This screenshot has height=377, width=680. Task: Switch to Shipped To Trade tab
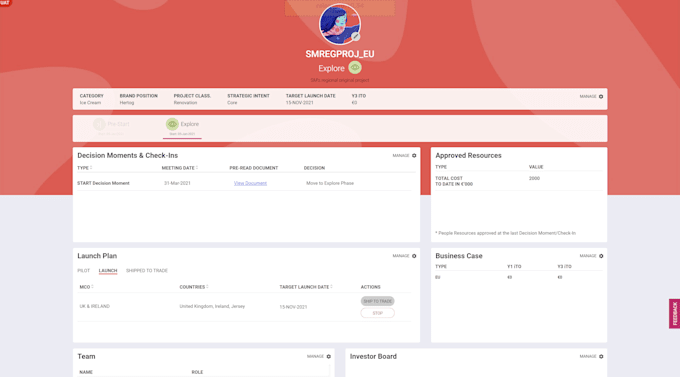[x=147, y=271]
